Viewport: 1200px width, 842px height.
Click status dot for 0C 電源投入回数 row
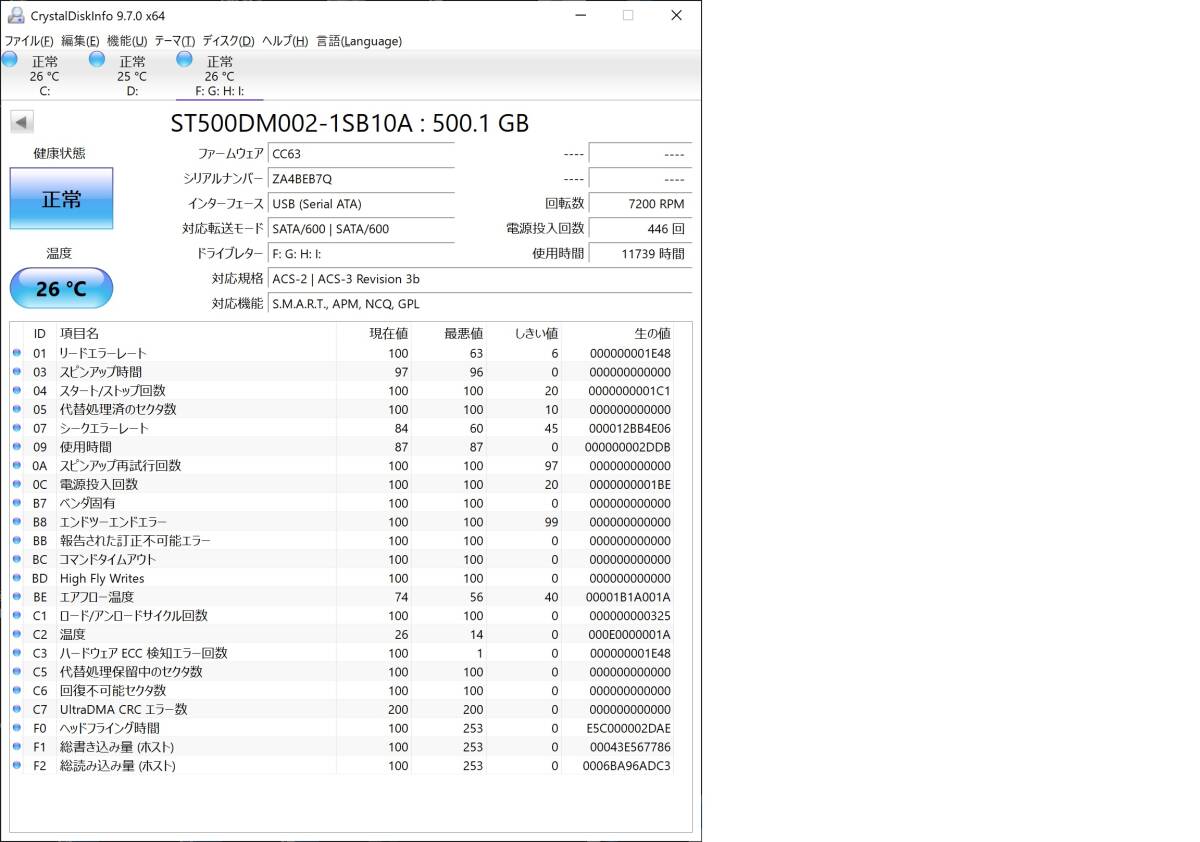[16, 485]
